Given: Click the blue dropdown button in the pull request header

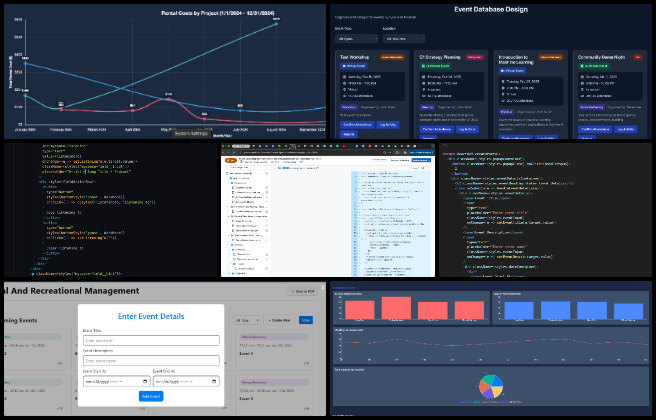Looking at the screenshot, I should coord(421,160).
